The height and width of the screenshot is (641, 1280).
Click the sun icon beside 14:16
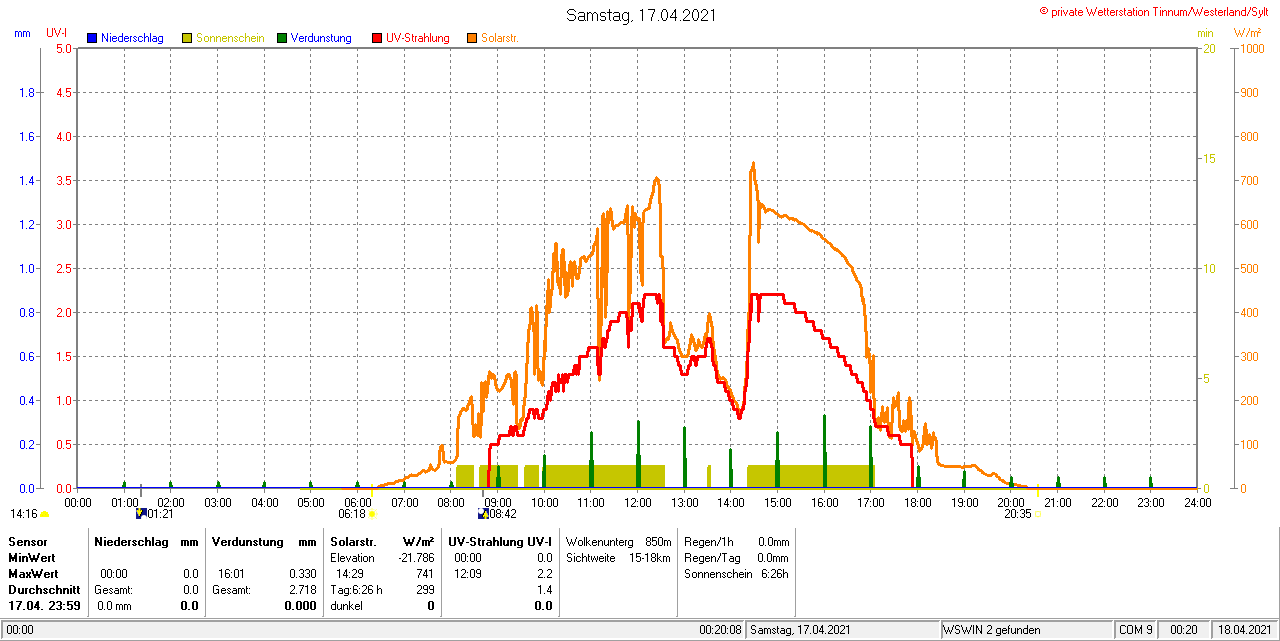[44, 514]
